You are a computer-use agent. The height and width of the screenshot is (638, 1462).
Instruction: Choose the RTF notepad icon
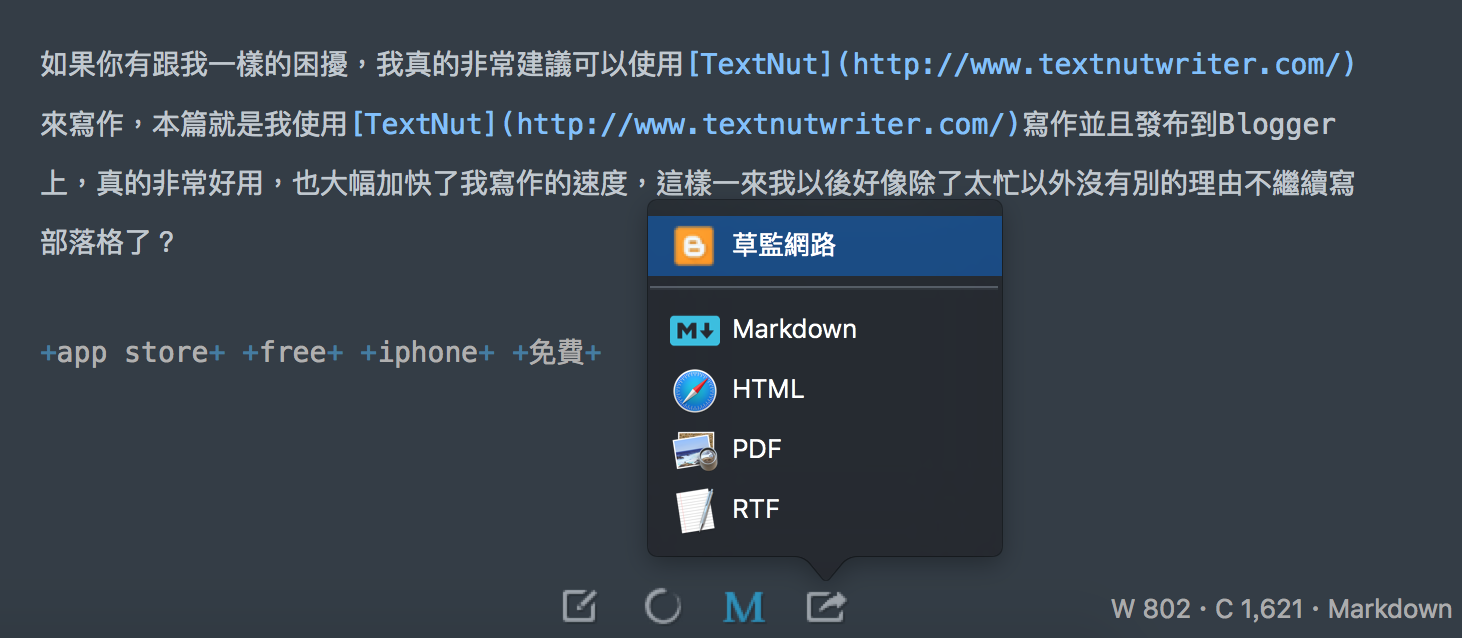pos(694,510)
